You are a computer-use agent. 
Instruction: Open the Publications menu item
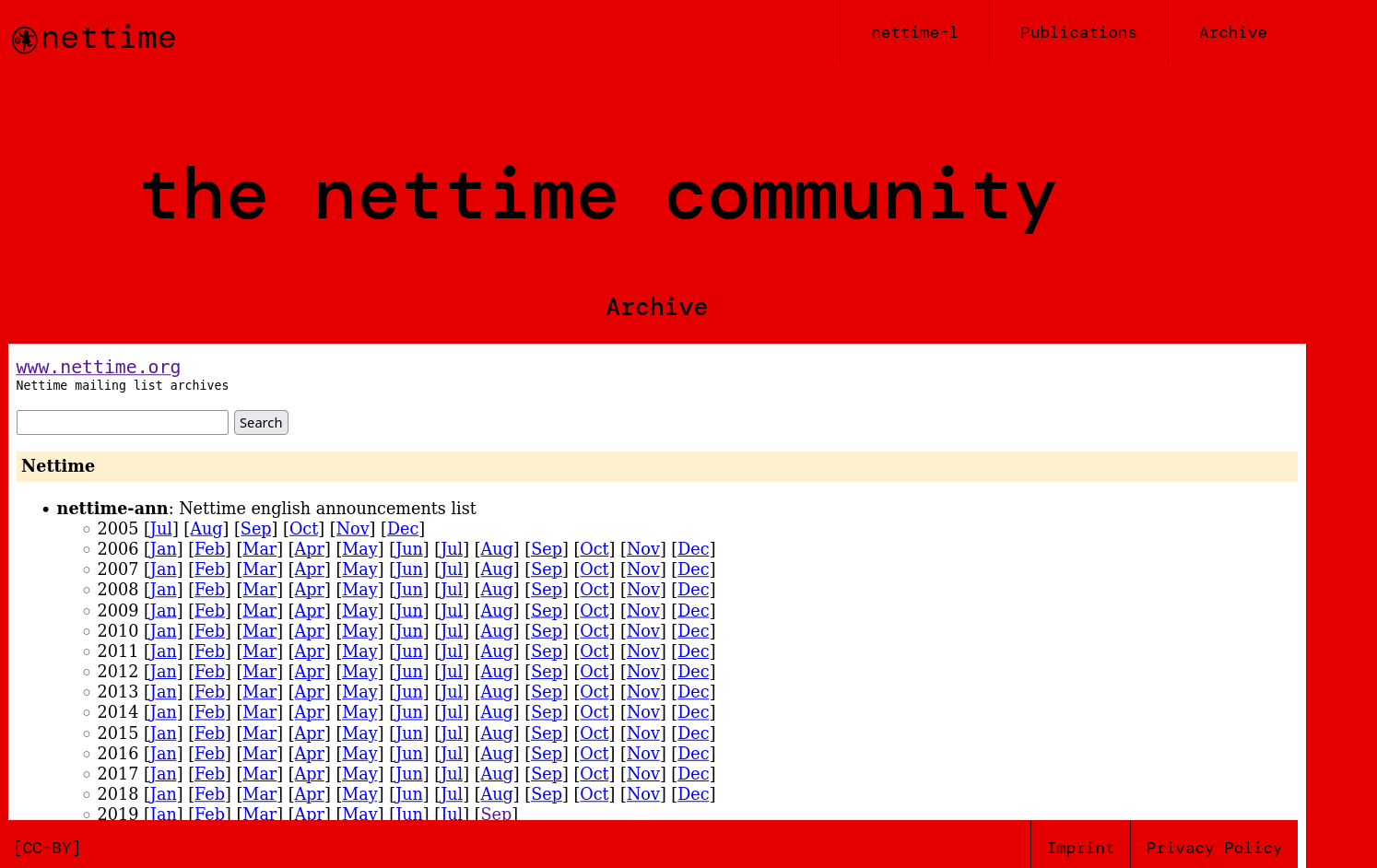tap(1077, 33)
